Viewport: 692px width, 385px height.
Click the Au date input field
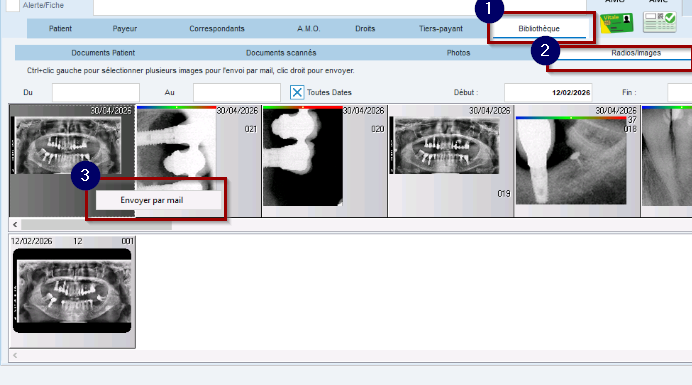pos(237,93)
